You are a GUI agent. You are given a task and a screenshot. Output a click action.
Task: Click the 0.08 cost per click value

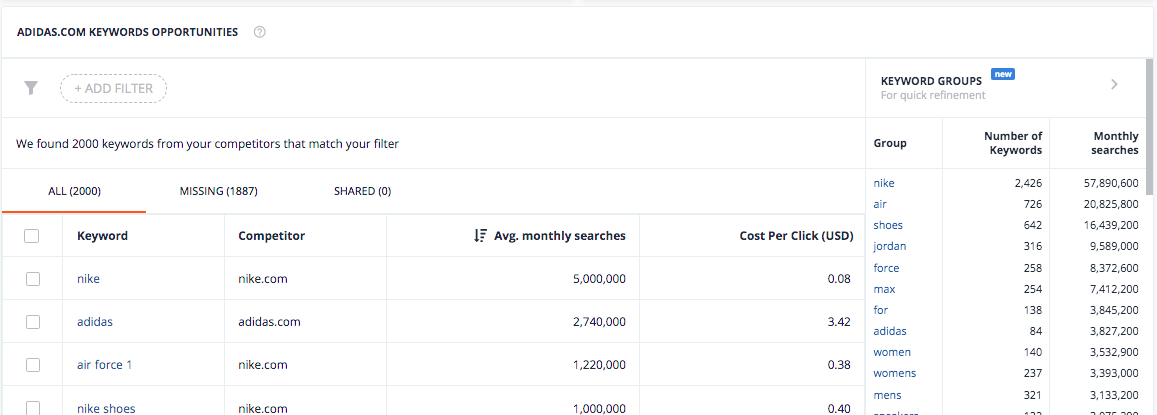(x=840, y=279)
